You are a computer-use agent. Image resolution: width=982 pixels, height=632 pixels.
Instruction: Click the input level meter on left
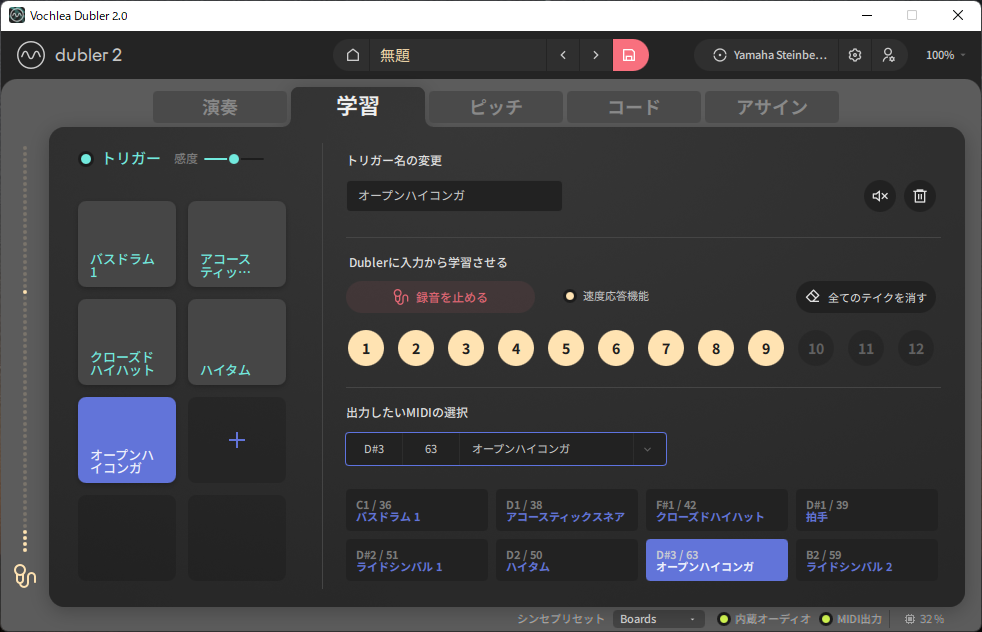point(25,350)
